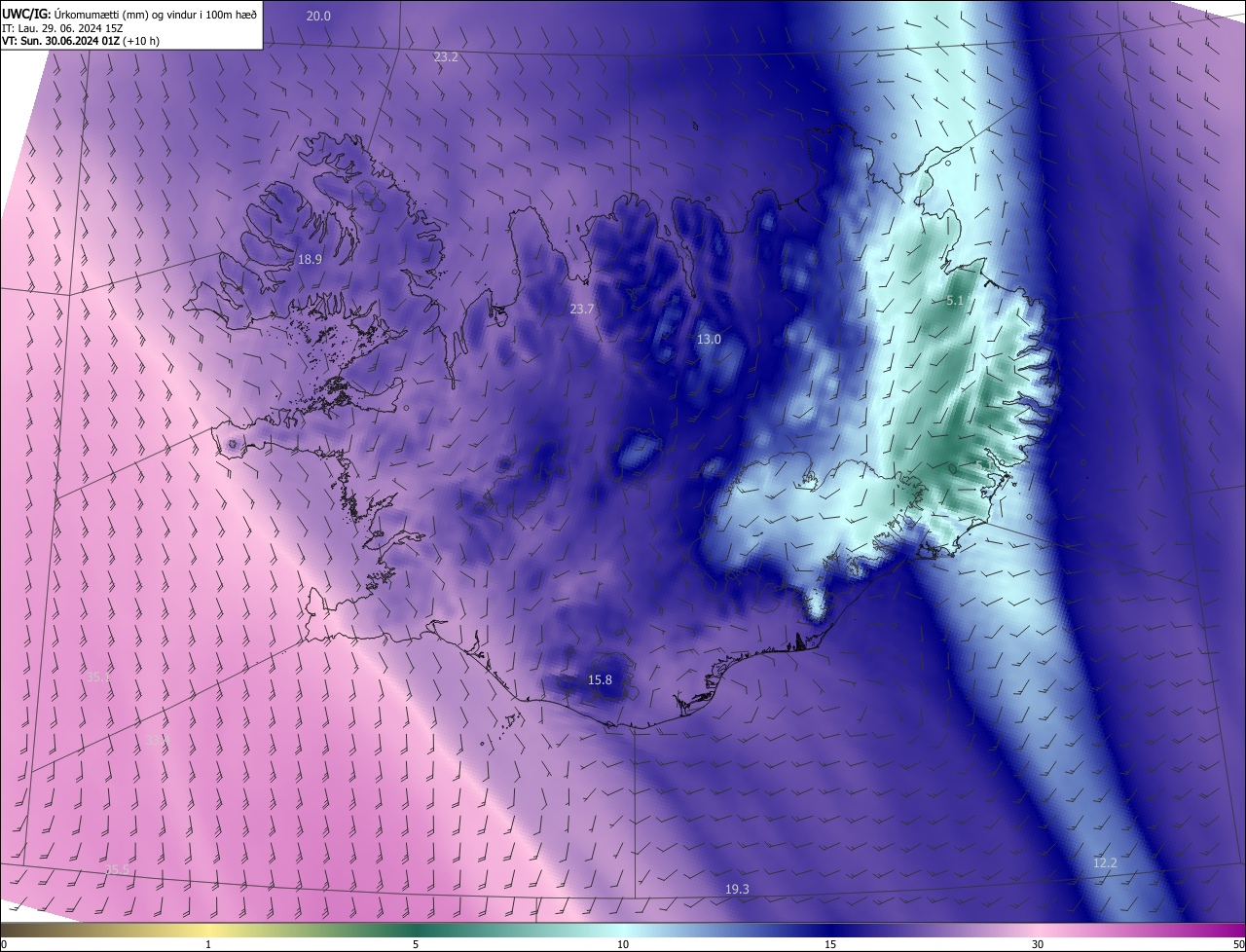
Task: Click the 18.9 value over the Westfjords
Action: click(x=310, y=259)
